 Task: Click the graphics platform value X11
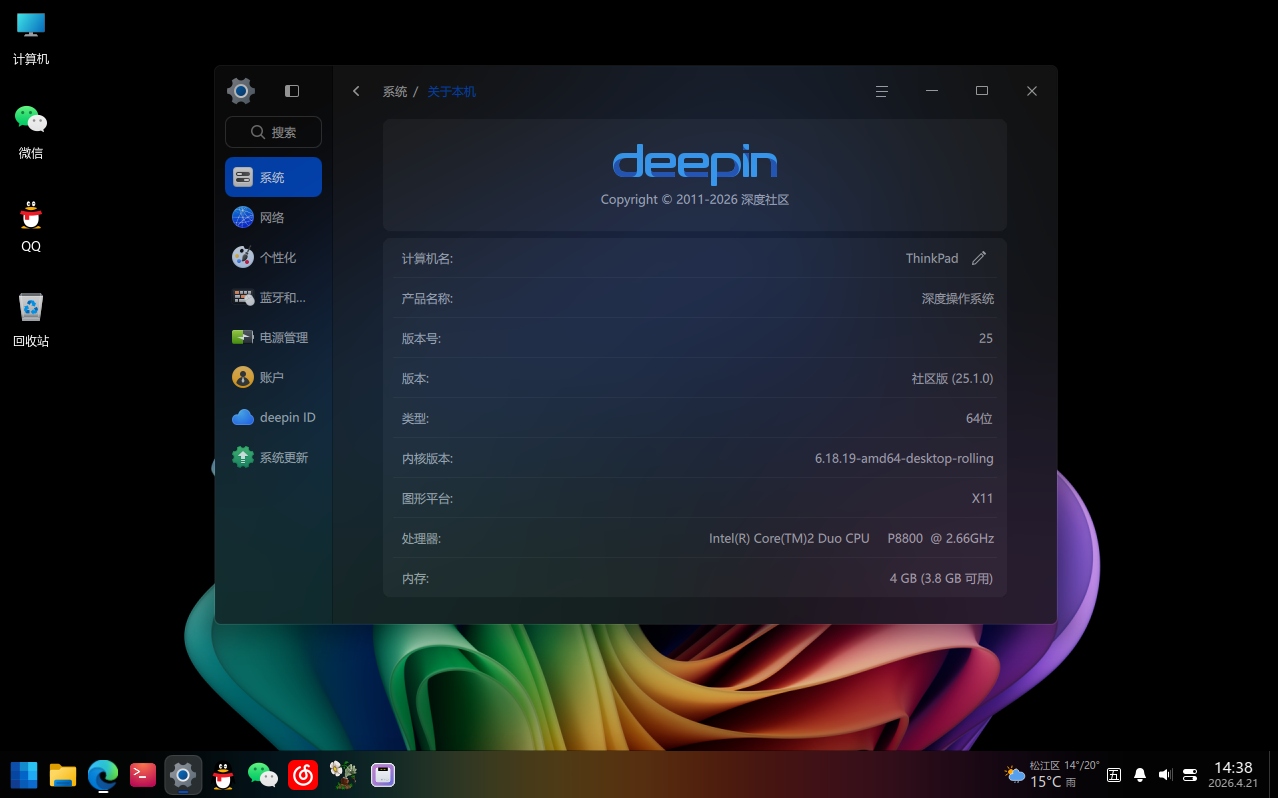click(982, 498)
